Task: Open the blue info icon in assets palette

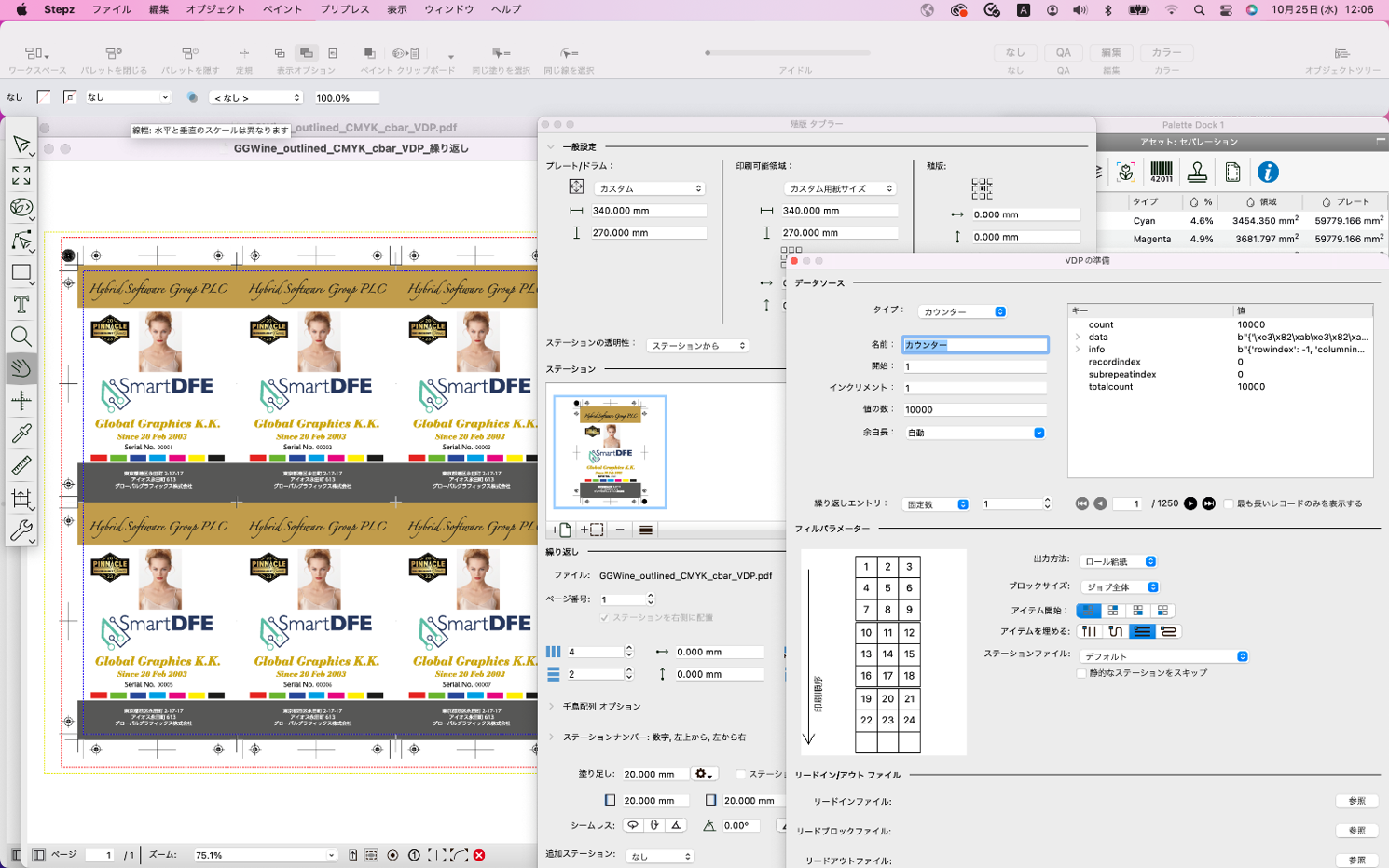Action: coord(1268,172)
